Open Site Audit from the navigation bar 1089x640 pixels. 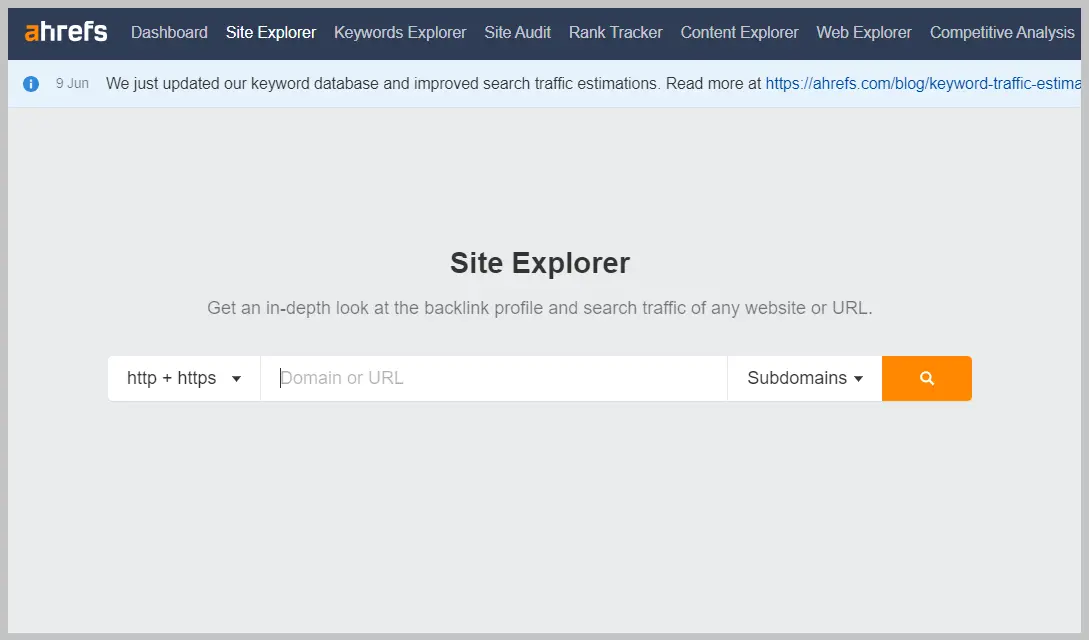(x=517, y=33)
